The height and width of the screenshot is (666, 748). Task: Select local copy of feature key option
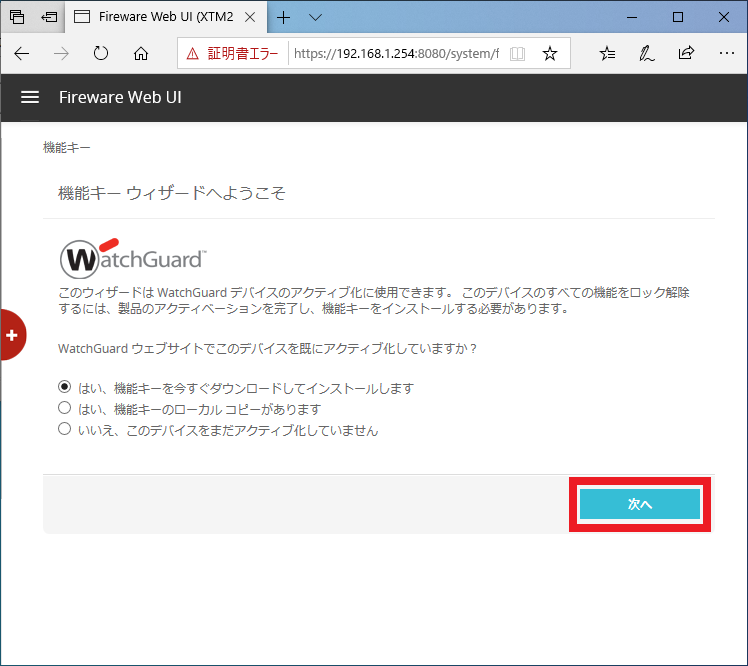(64, 407)
